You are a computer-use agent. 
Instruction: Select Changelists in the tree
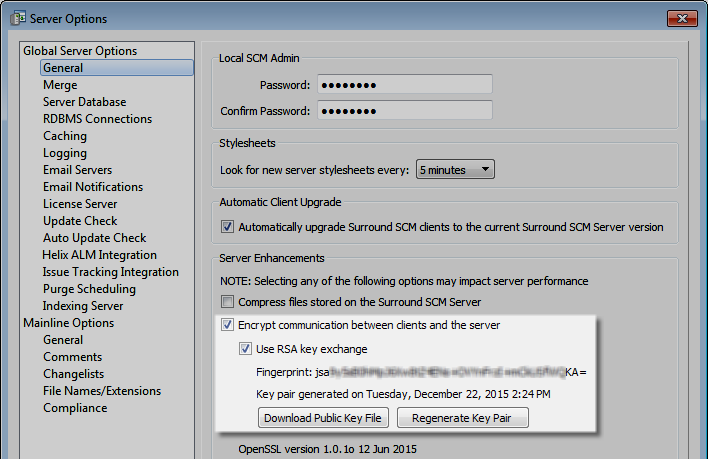coord(74,374)
